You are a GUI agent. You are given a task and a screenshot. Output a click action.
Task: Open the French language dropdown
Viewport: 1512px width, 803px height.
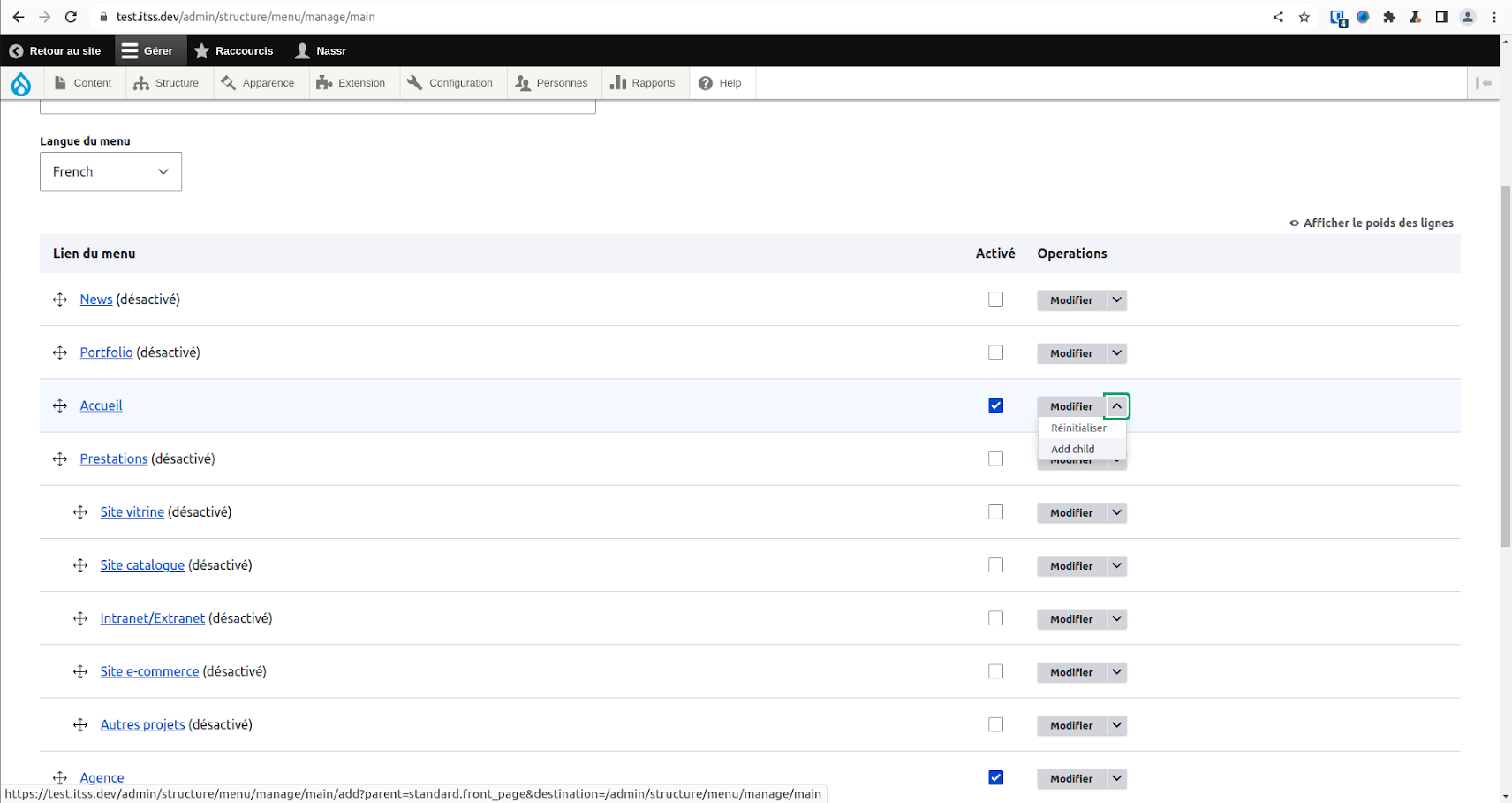[x=110, y=171]
